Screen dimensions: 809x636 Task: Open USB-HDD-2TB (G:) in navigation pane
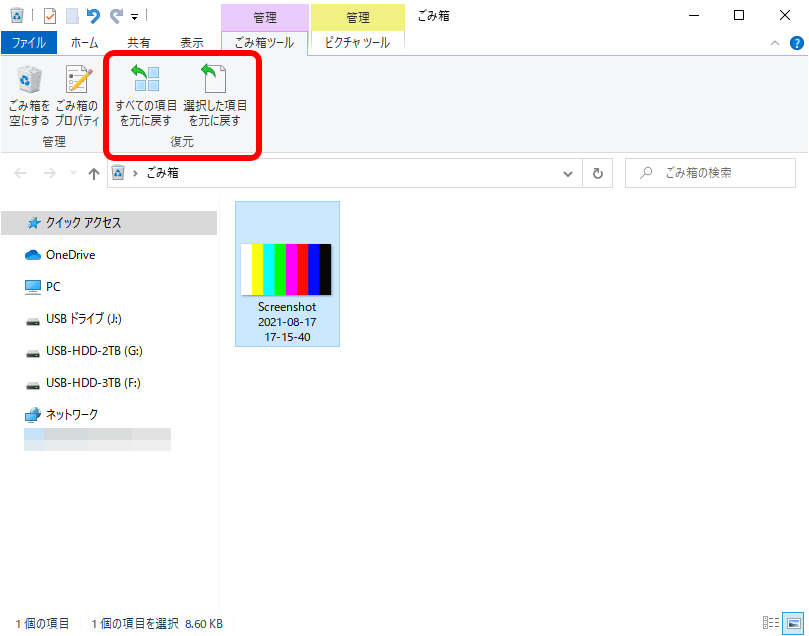click(84, 351)
